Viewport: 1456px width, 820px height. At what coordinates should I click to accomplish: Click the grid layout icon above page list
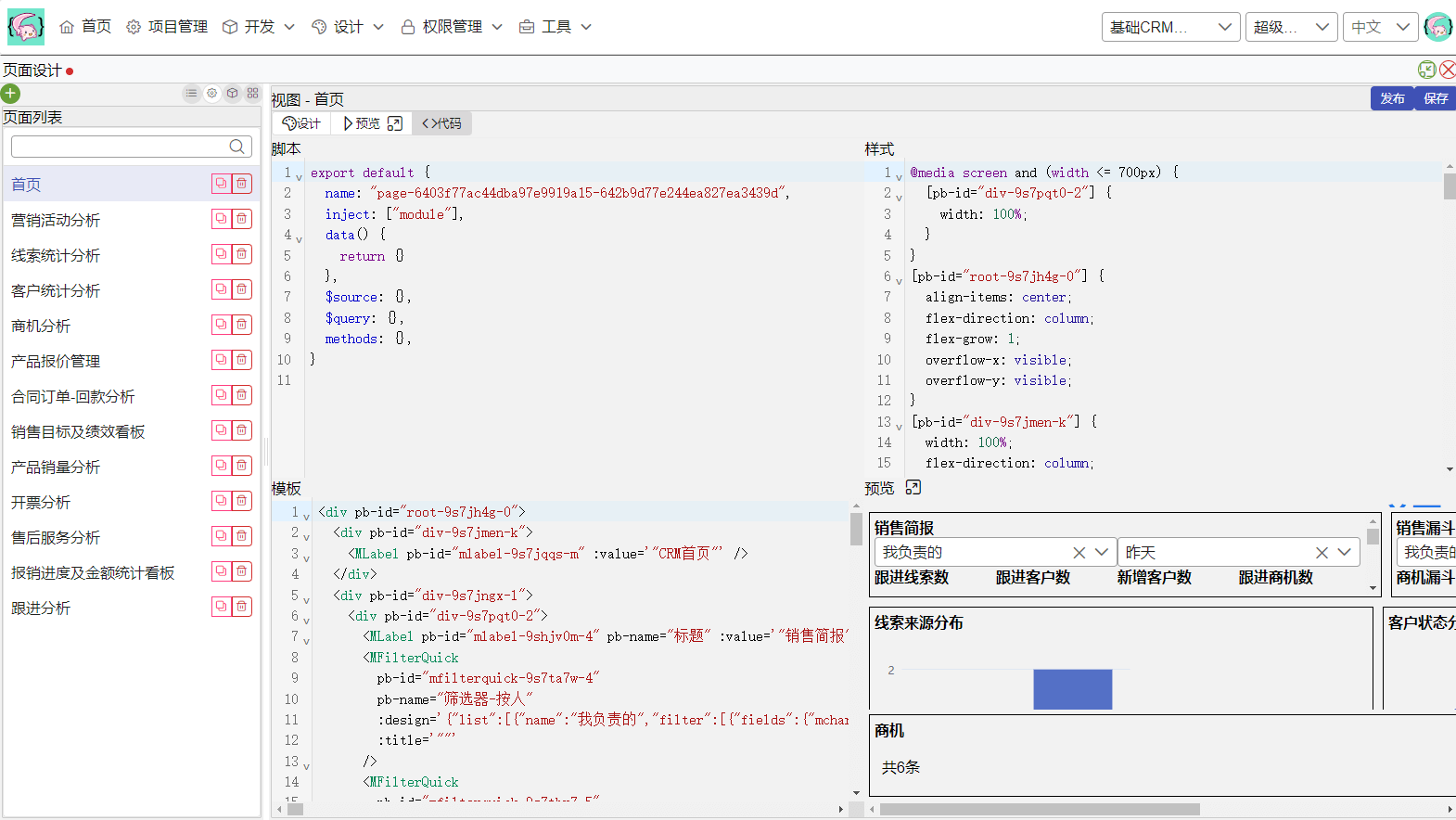pos(252,94)
